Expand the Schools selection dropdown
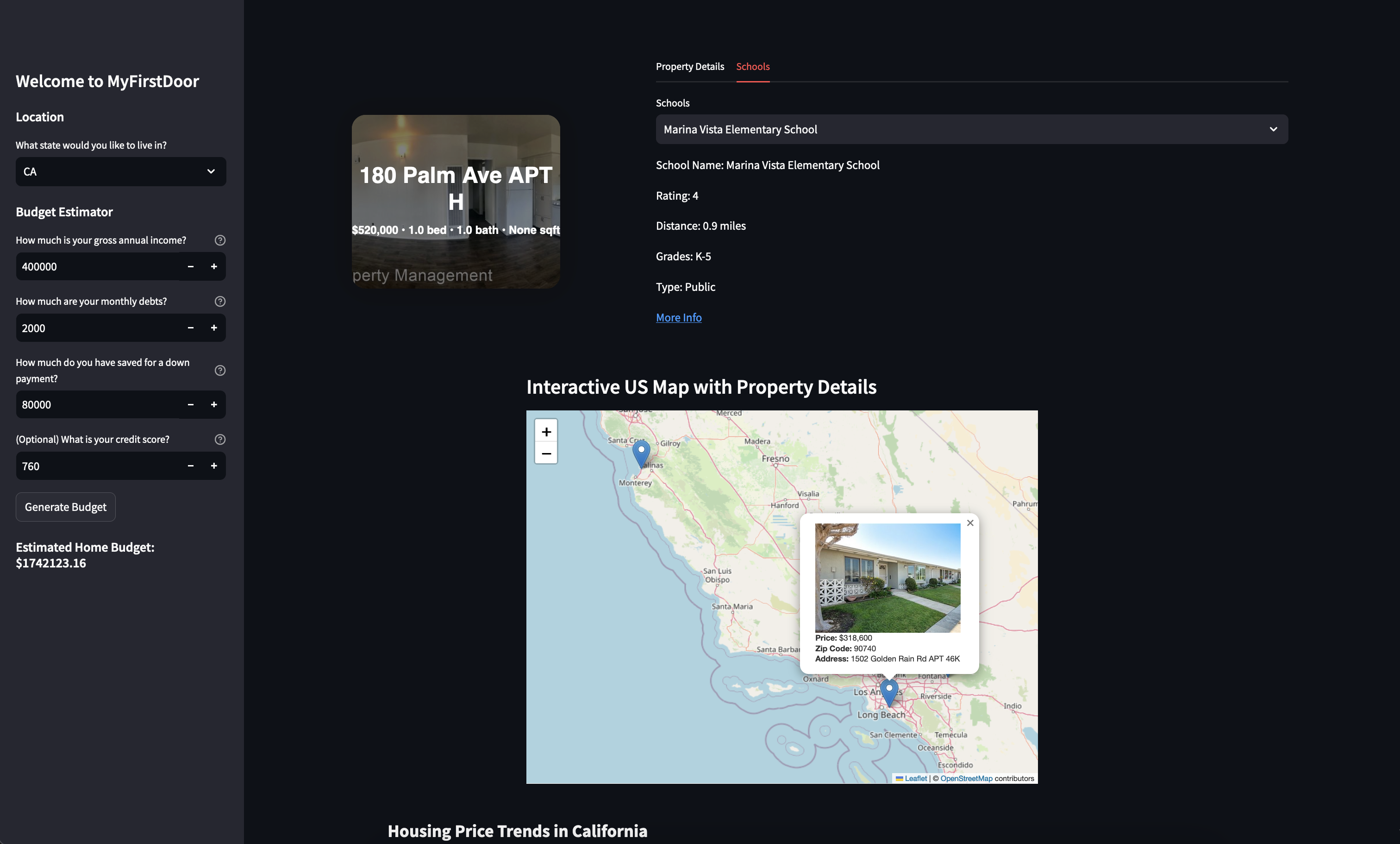Image resolution: width=1400 pixels, height=844 pixels. (x=971, y=130)
